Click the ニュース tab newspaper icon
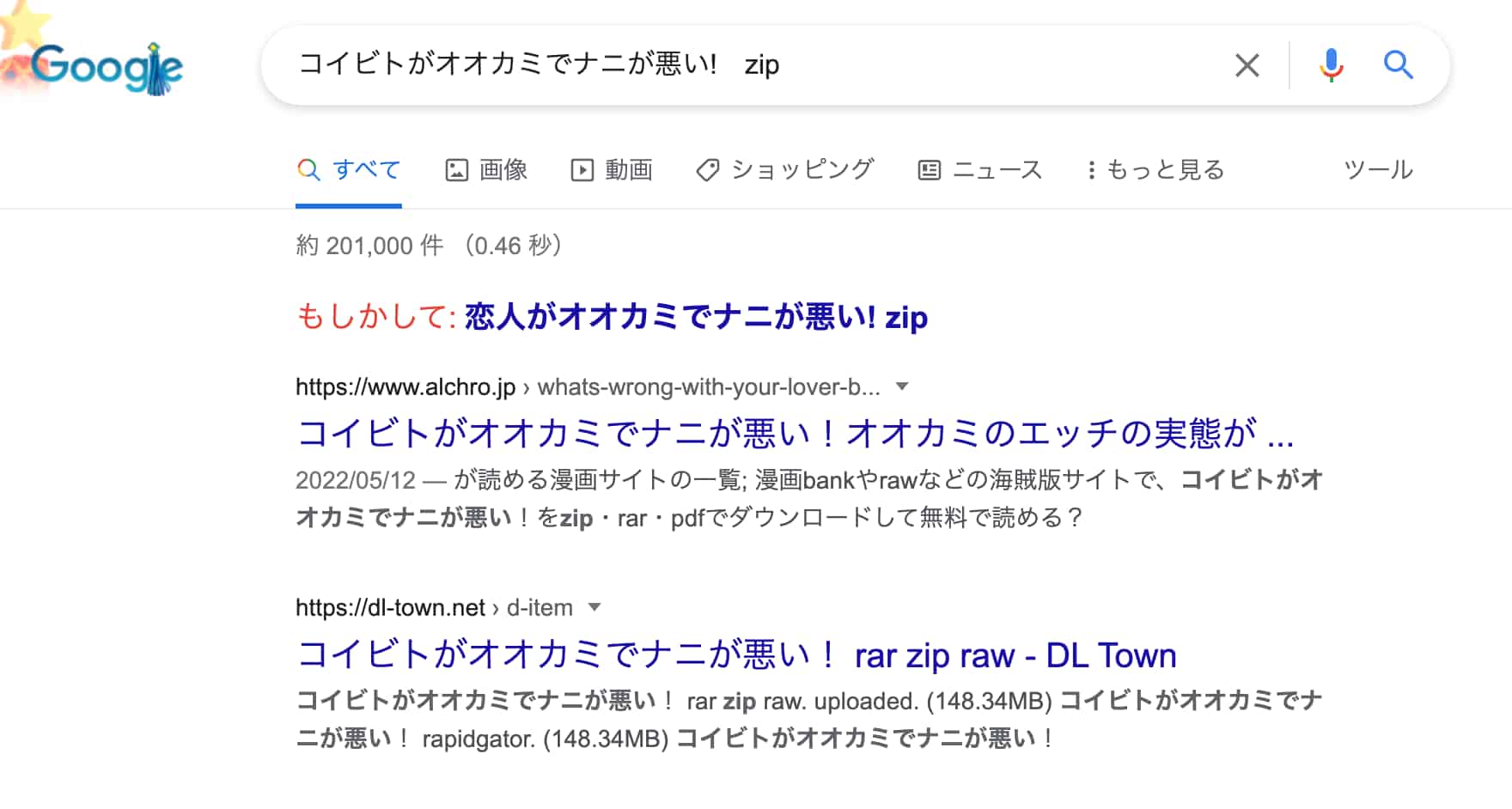Image resolution: width=1512 pixels, height=809 pixels. coord(930,170)
